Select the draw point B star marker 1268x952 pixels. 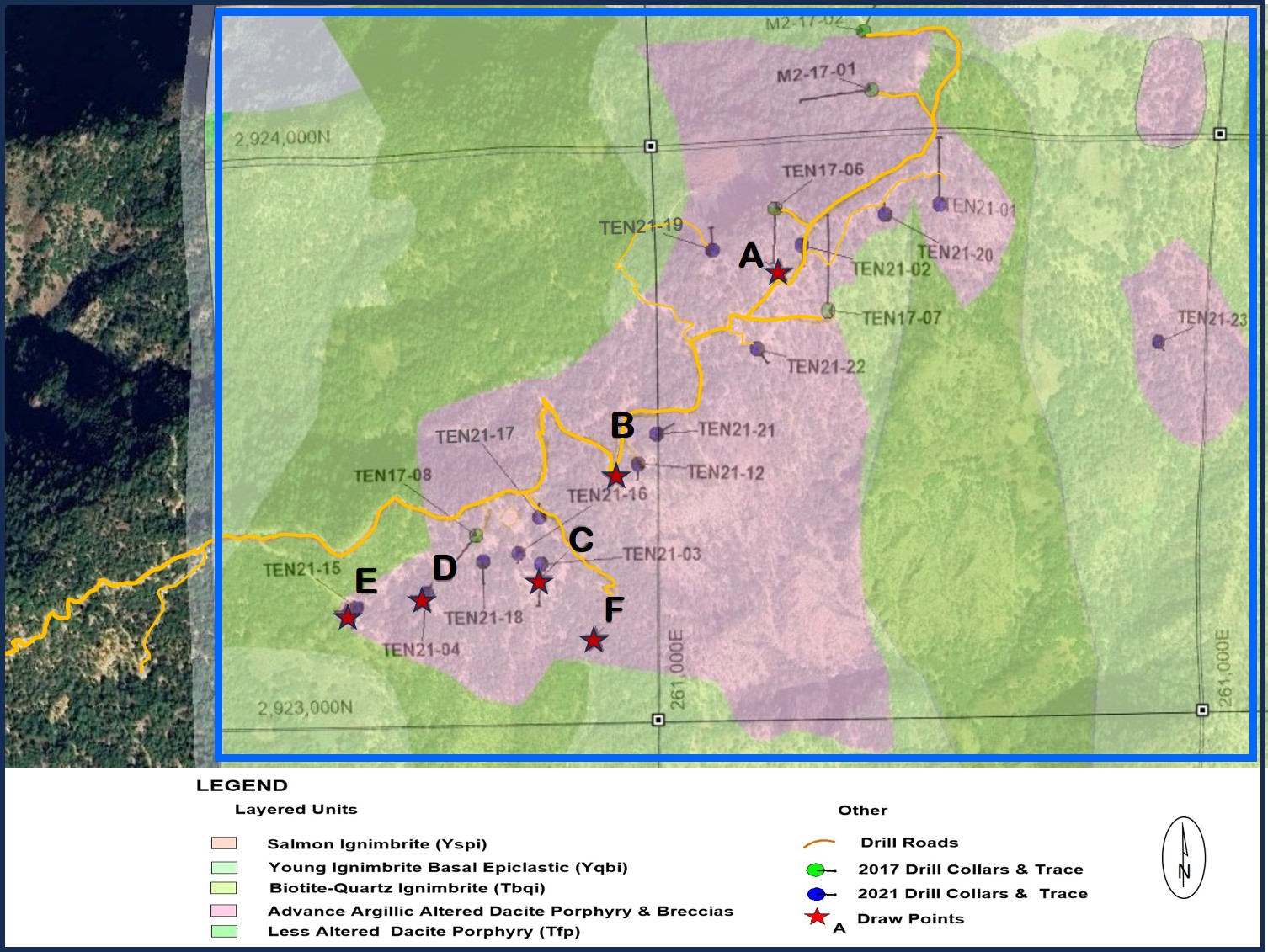pos(616,476)
